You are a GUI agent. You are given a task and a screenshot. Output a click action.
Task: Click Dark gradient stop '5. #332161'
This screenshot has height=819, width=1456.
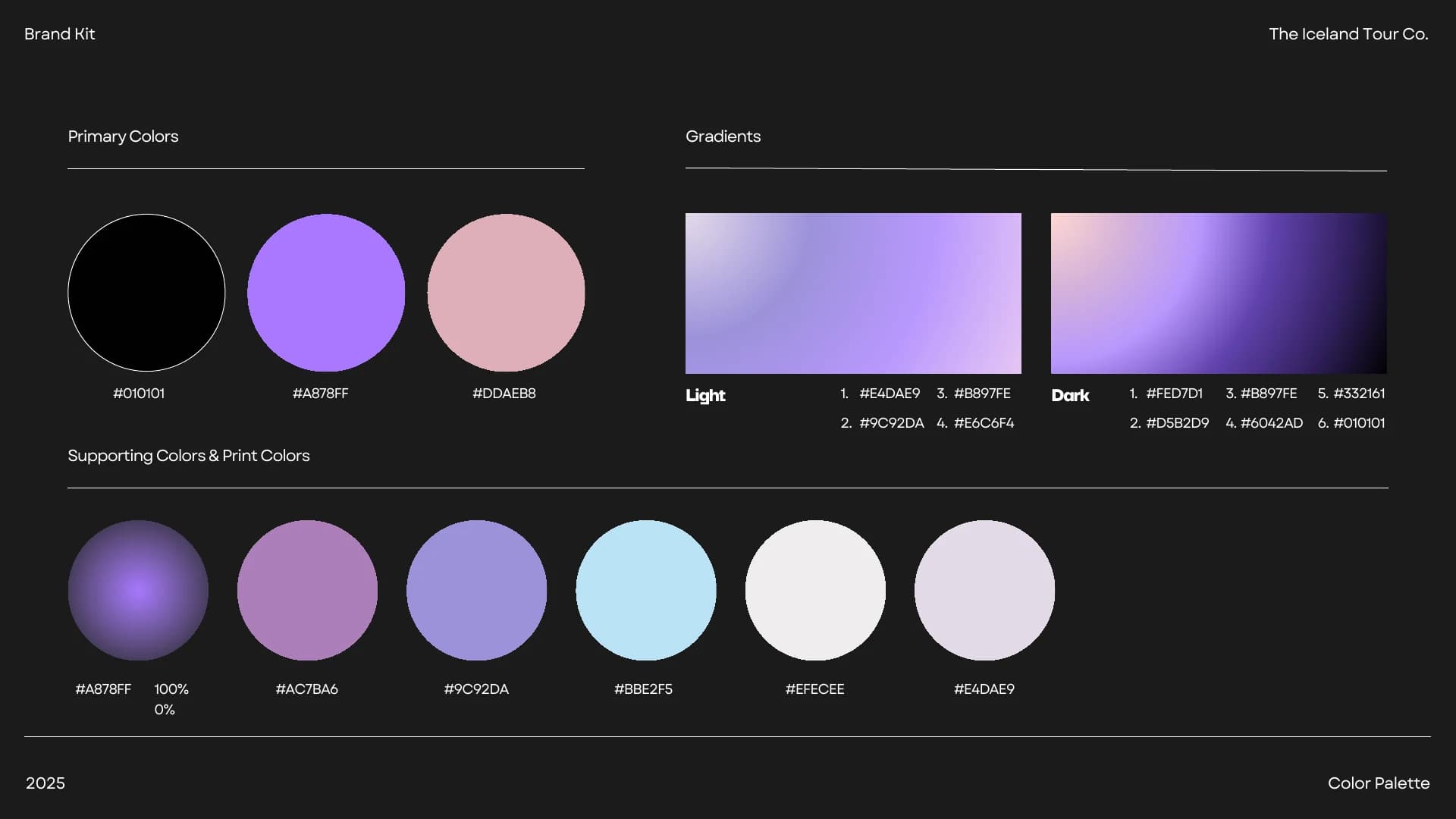pos(1351,394)
